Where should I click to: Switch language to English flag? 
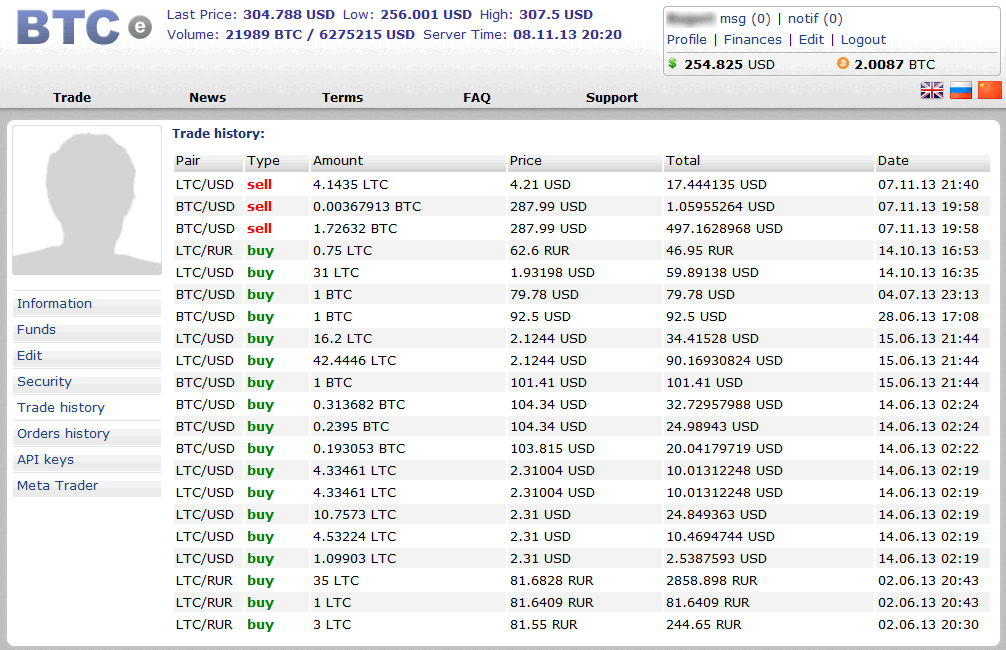[932, 91]
